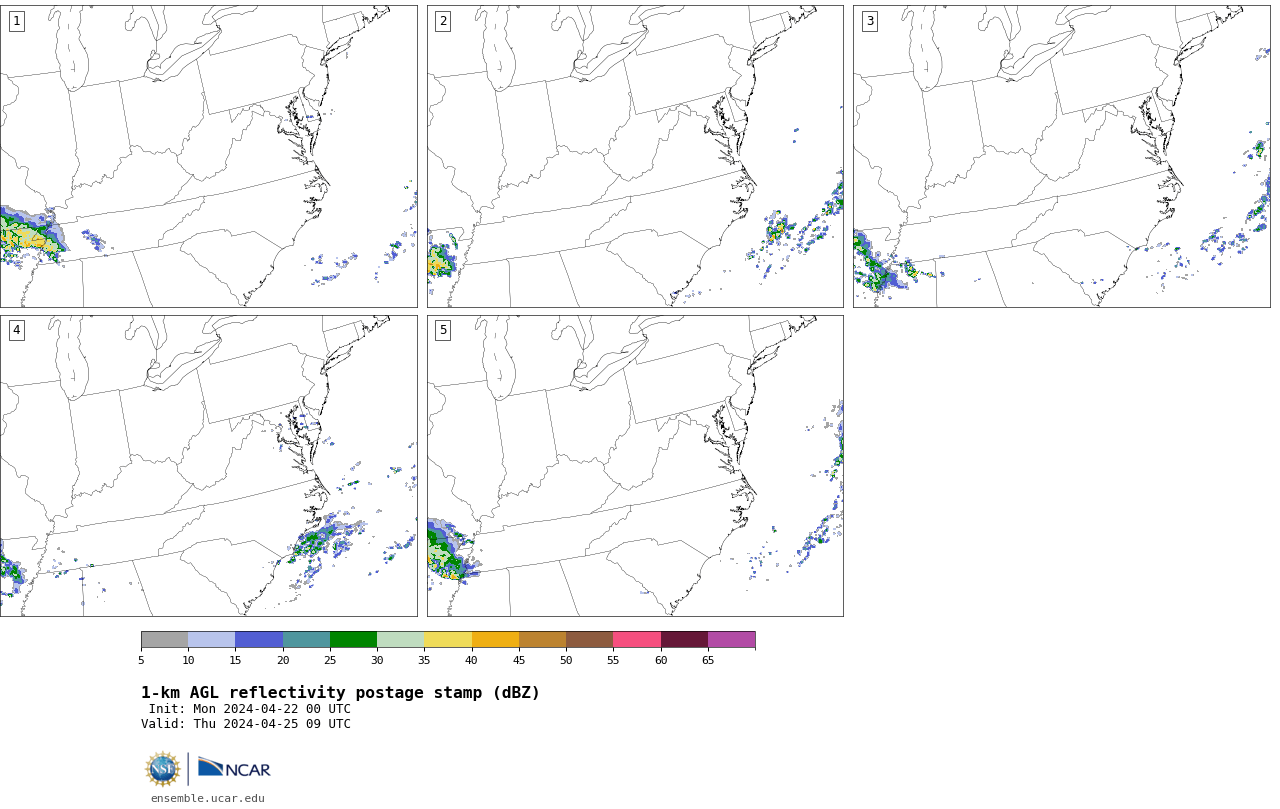Click the number 2 panel label
The width and height of the screenshot is (1280, 809).
tap(443, 21)
